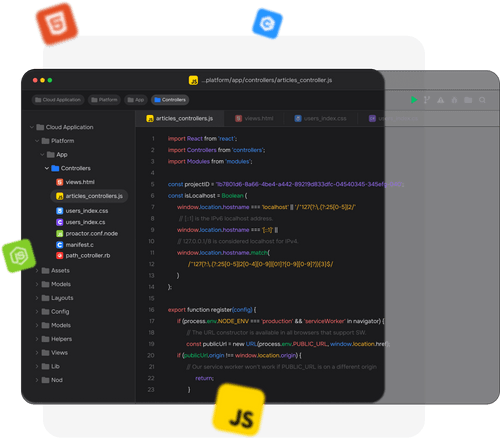Viewport: 500px width, 439px height.
Task: Switch to the users_index.css tab
Action: point(321,118)
